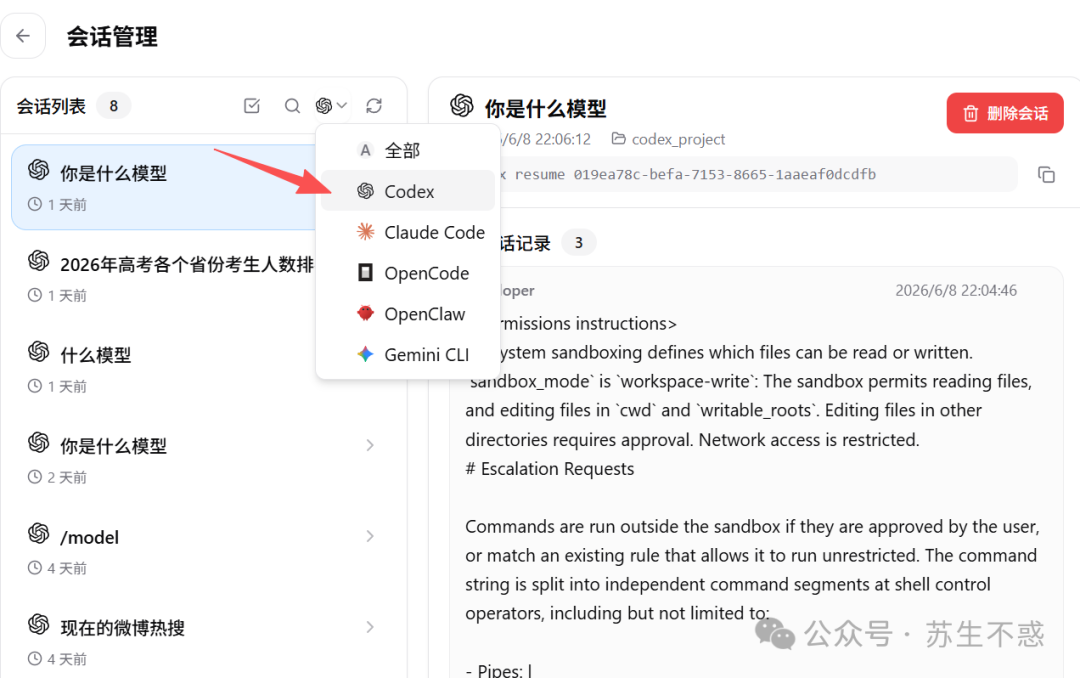Click the Claude Code starburst icon
Image resolution: width=1080 pixels, height=678 pixels.
(x=365, y=232)
